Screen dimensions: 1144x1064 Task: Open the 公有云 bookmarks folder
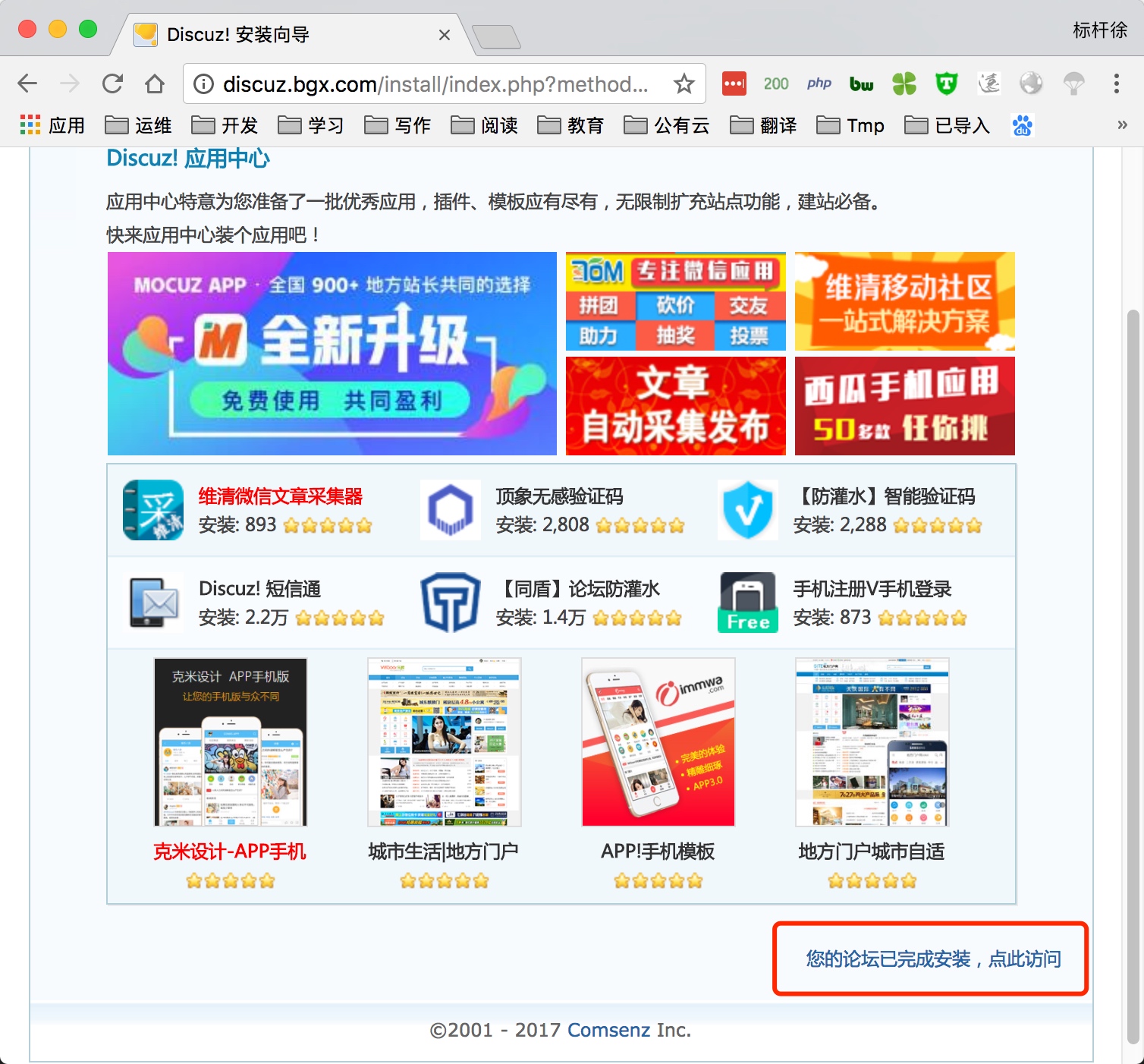pyautogui.click(x=666, y=125)
